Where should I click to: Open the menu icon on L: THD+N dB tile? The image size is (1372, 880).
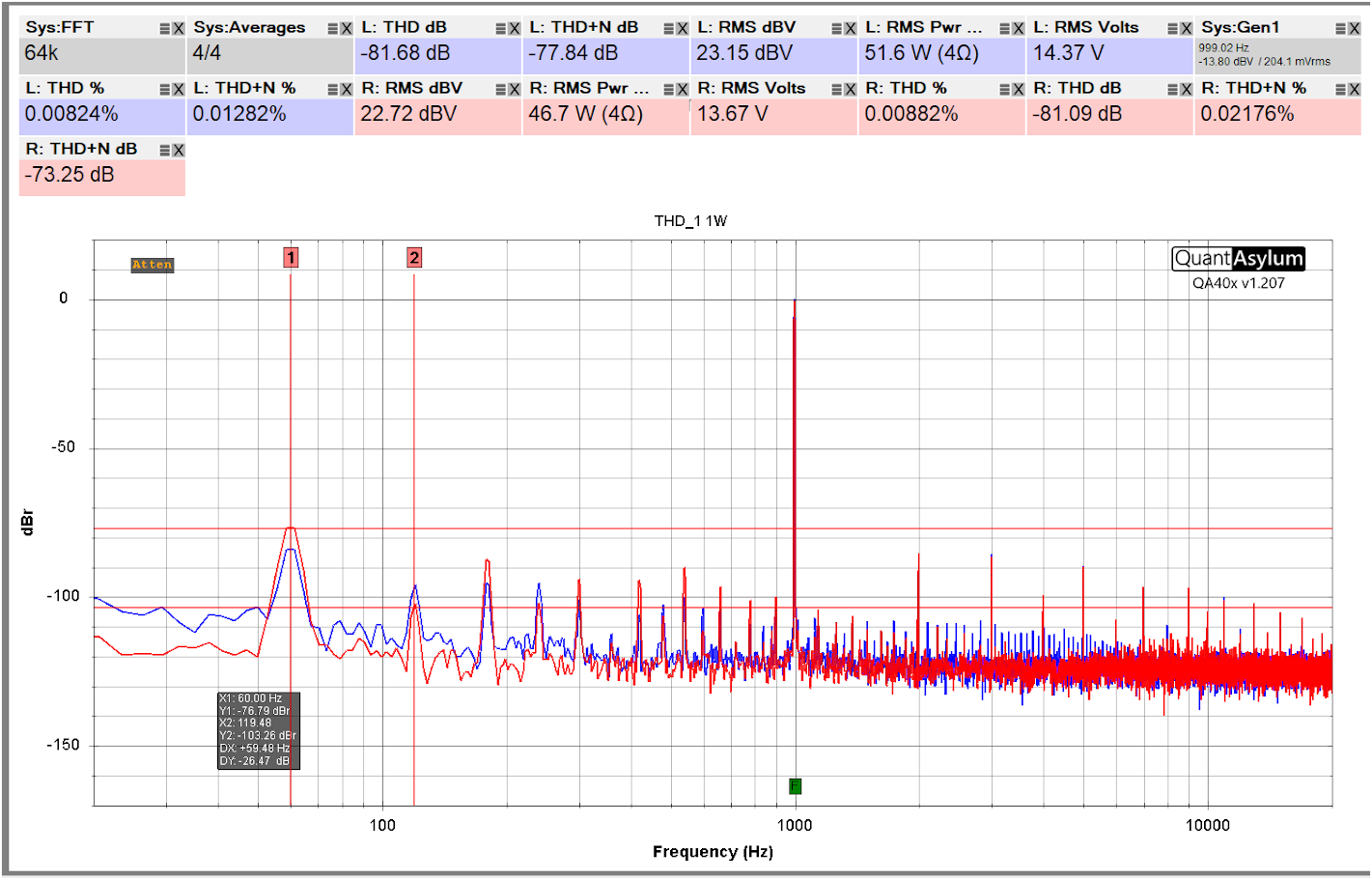(x=669, y=29)
